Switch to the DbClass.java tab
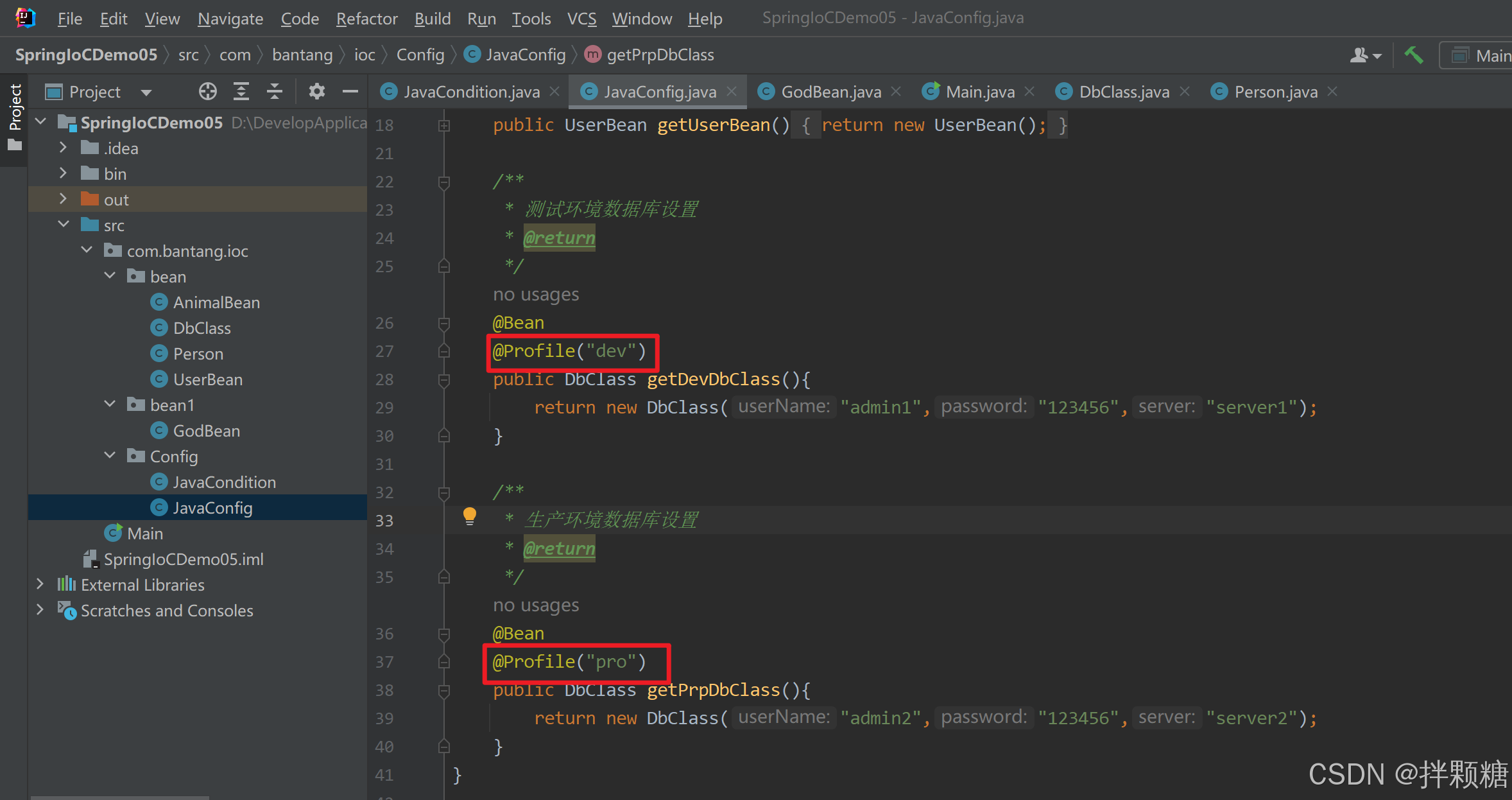 pyautogui.click(x=1123, y=92)
